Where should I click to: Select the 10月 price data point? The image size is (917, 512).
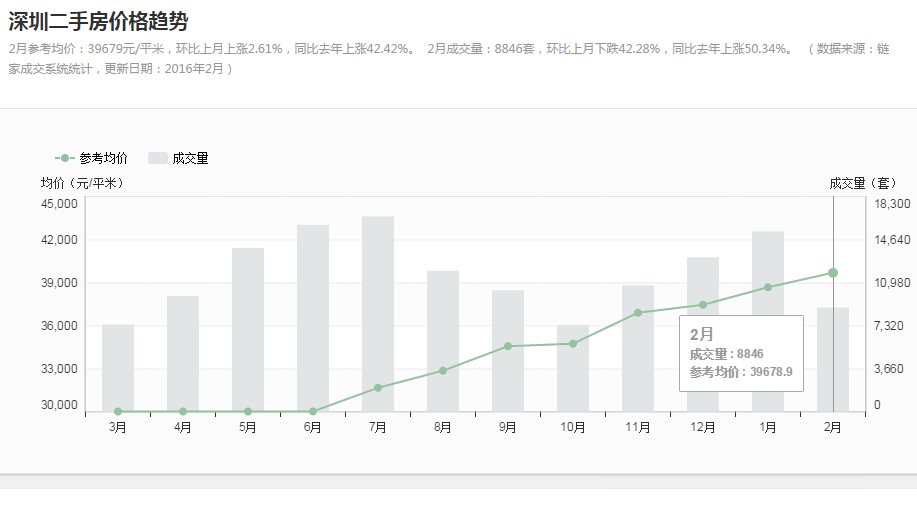click(573, 344)
